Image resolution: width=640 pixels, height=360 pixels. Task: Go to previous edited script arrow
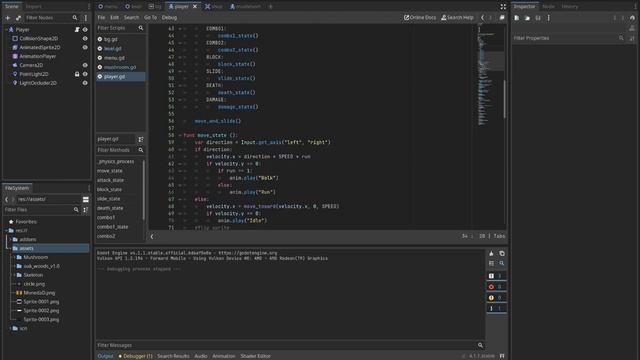click(482, 18)
